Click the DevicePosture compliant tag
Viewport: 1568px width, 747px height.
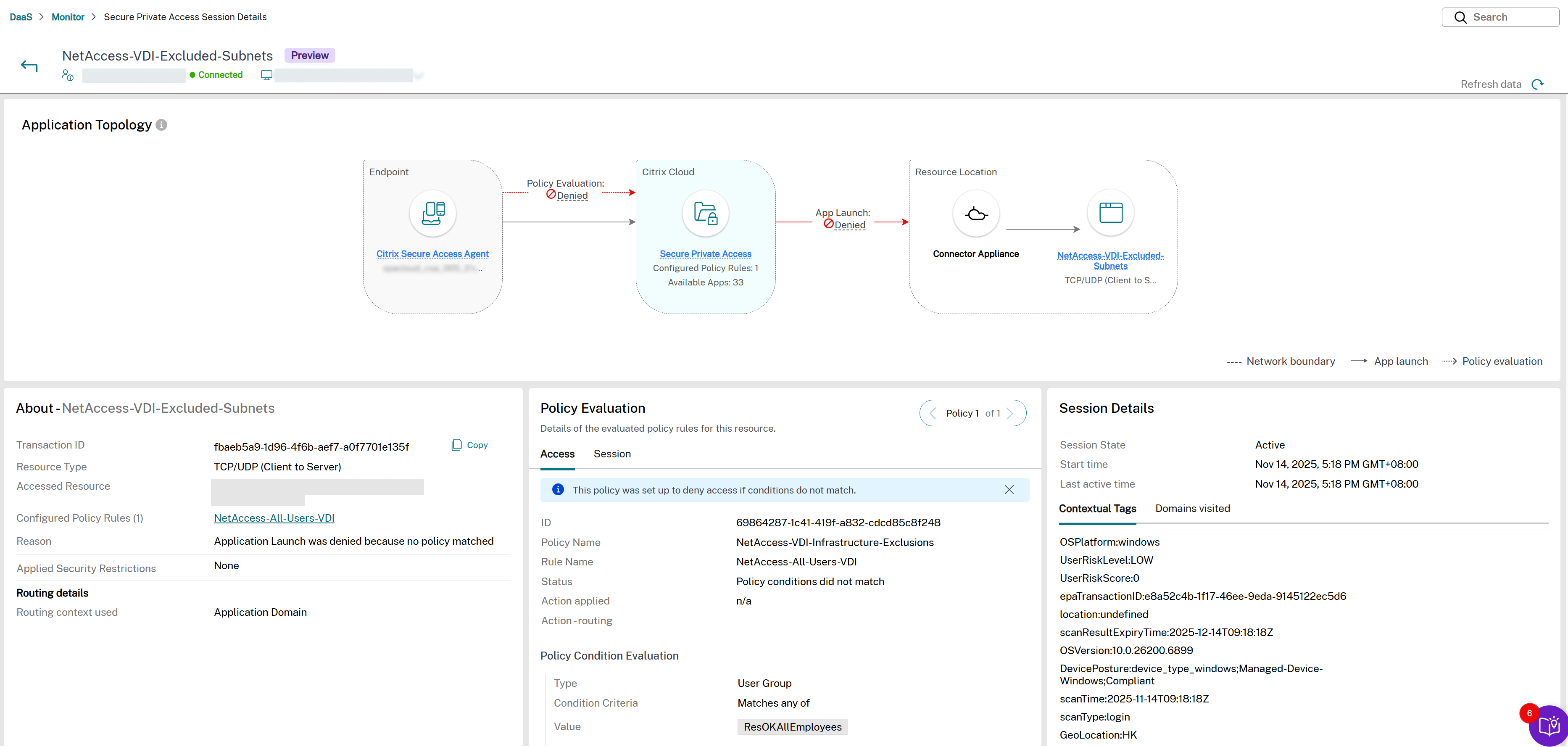[x=1191, y=675]
